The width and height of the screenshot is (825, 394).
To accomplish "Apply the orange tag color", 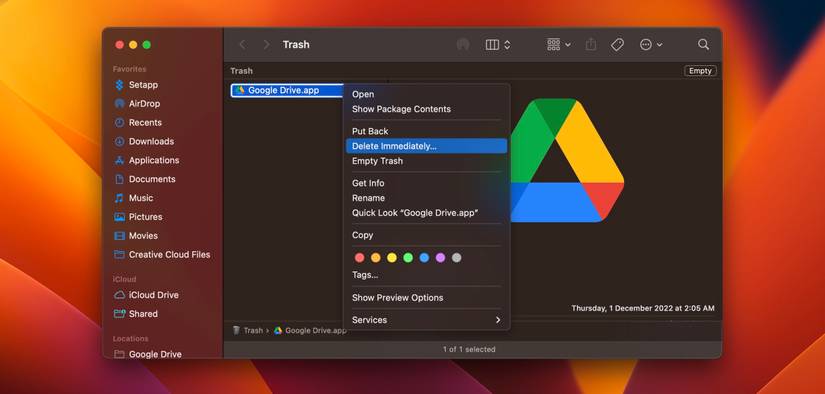I will (376, 258).
